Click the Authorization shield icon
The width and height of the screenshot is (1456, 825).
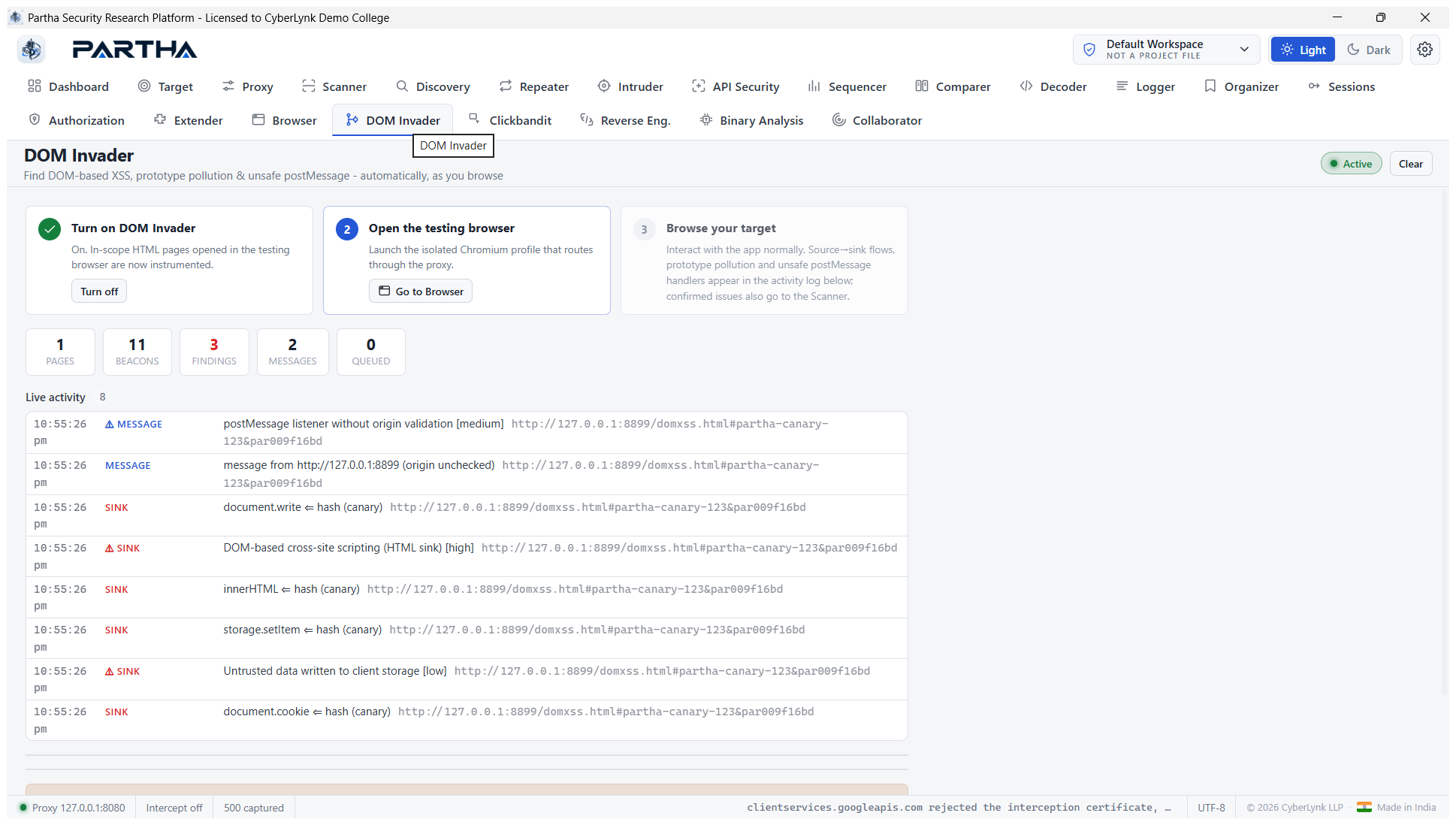point(35,120)
